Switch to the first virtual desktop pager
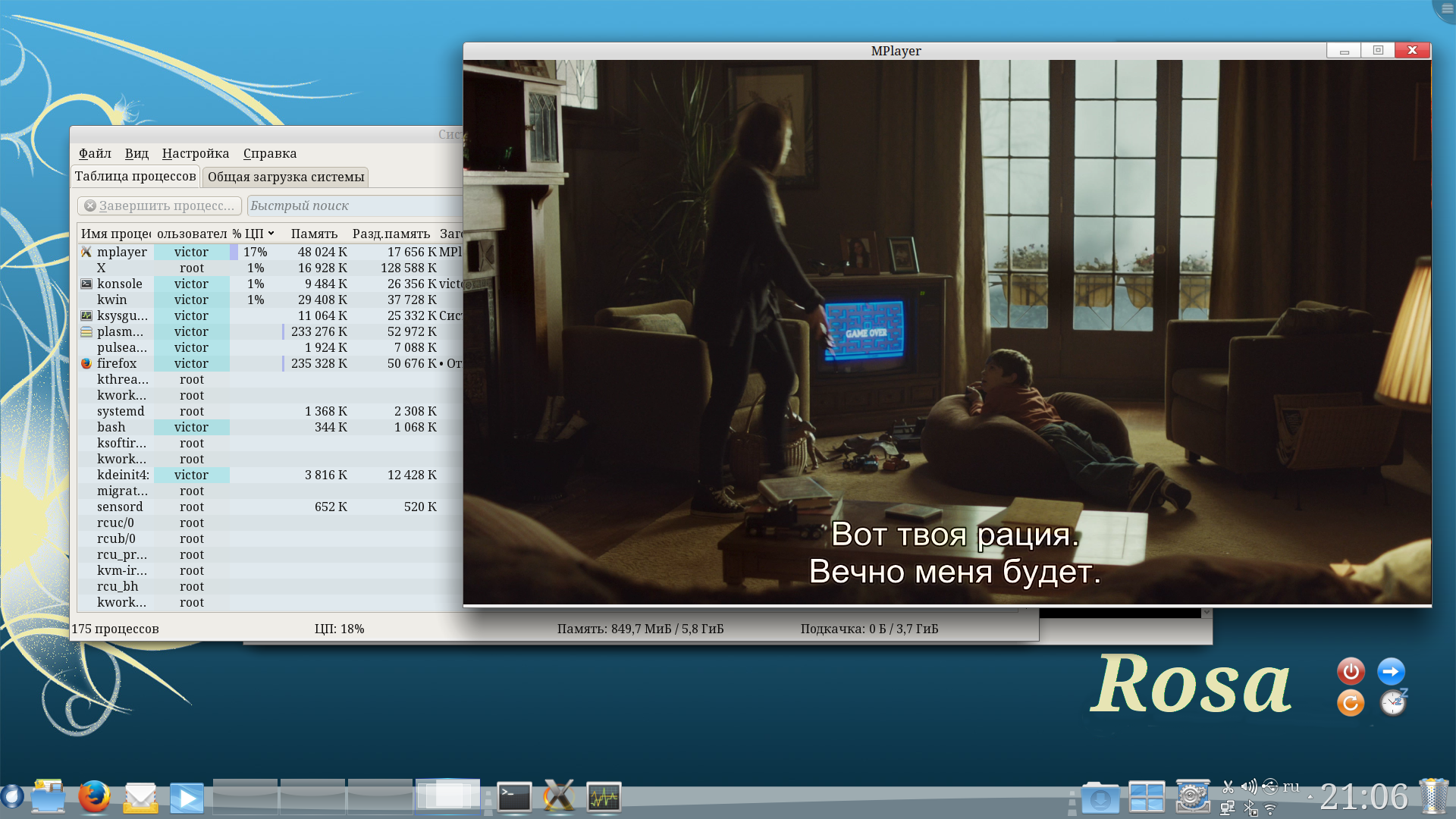The width and height of the screenshot is (1456, 819). click(x=245, y=797)
